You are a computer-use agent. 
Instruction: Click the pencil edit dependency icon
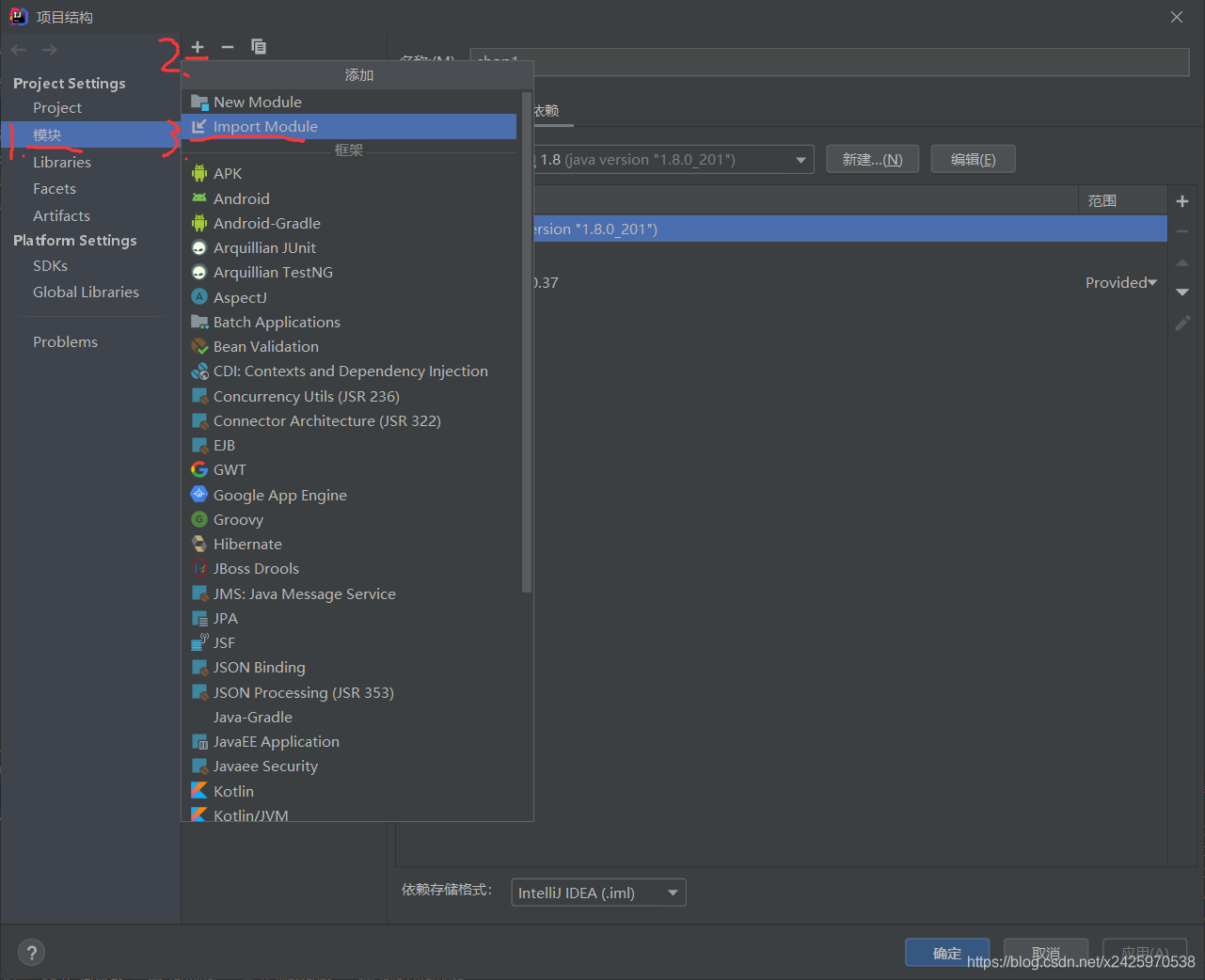[1182, 323]
